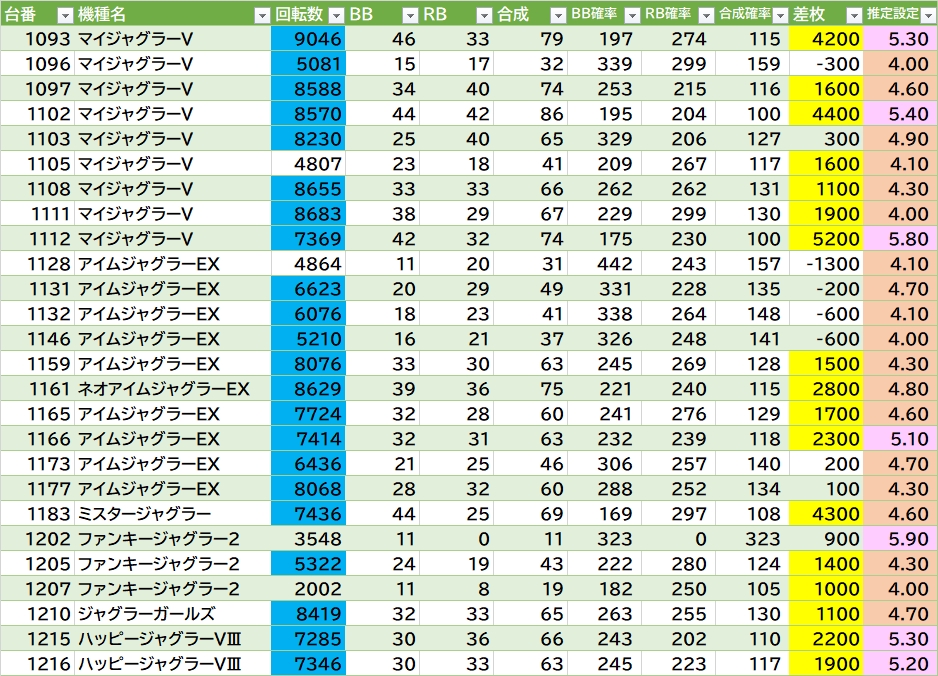Viewport: 938px width, 676px height.
Task: Select RB probability cell 297
Action: tap(678, 514)
